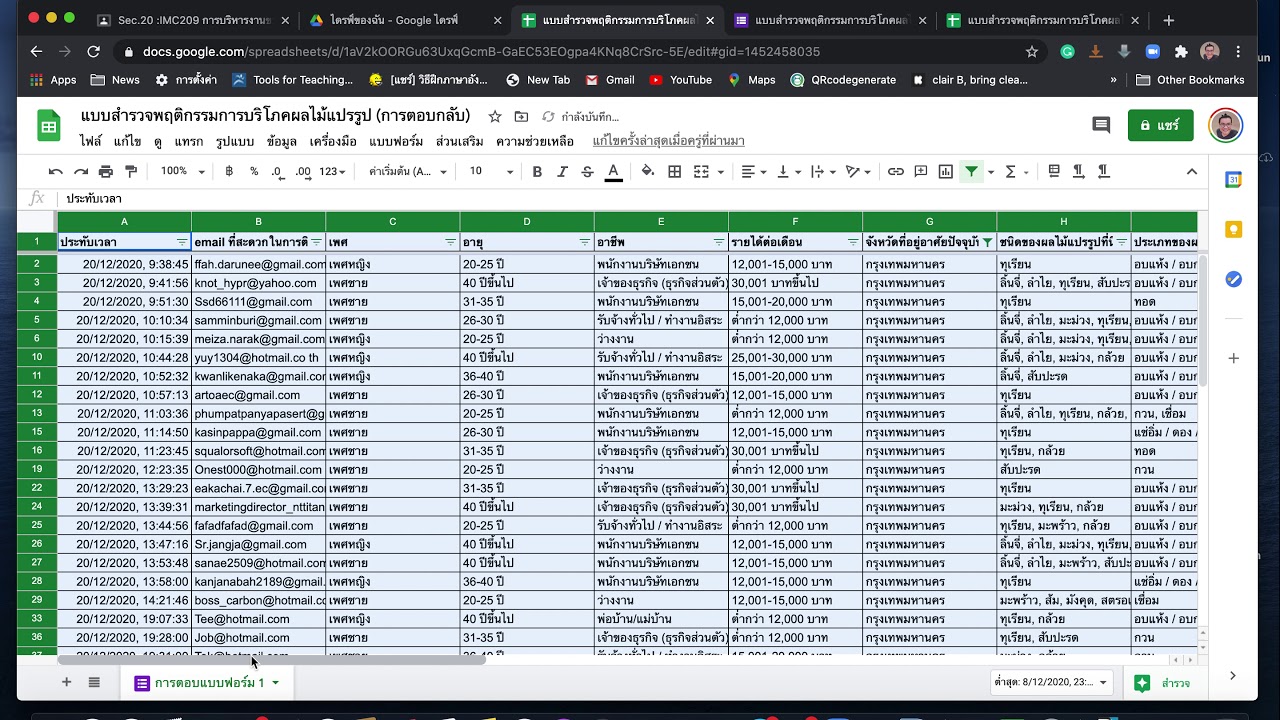Image resolution: width=1280 pixels, height=720 pixels.
Task: Open the text rotation dropdown
Action: point(858,172)
